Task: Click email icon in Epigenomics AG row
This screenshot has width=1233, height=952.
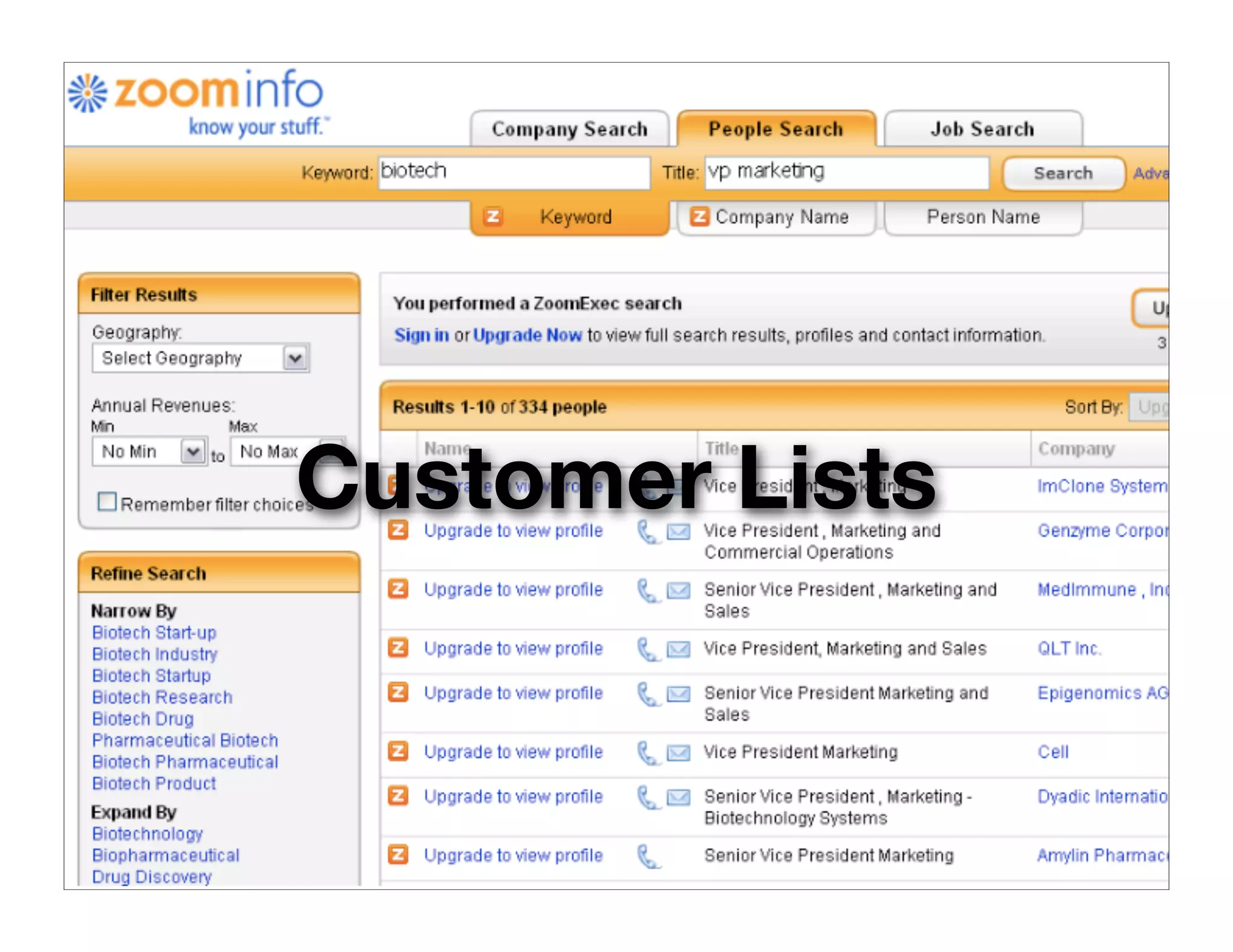Action: 679,694
